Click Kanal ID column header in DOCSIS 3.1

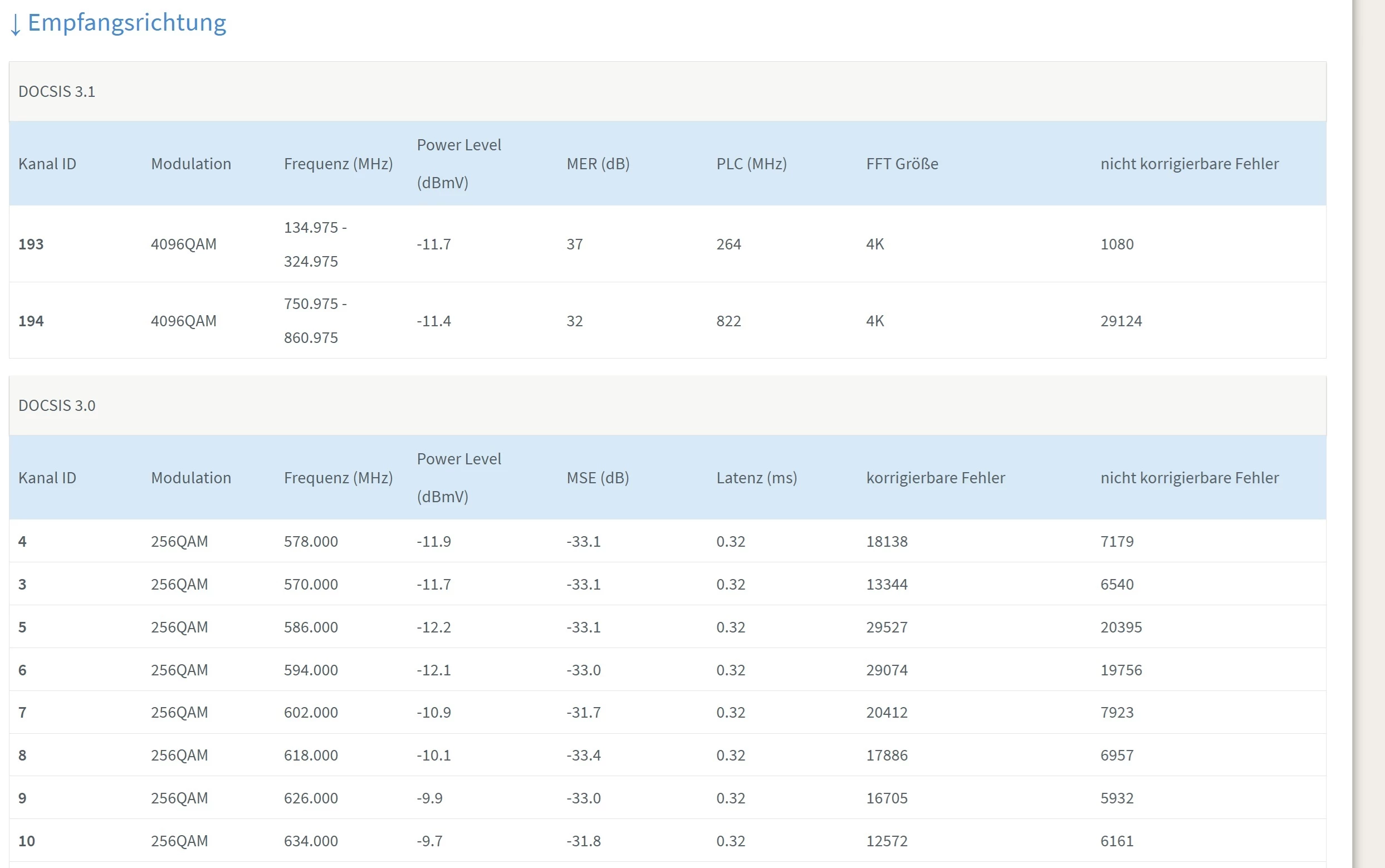[47, 164]
